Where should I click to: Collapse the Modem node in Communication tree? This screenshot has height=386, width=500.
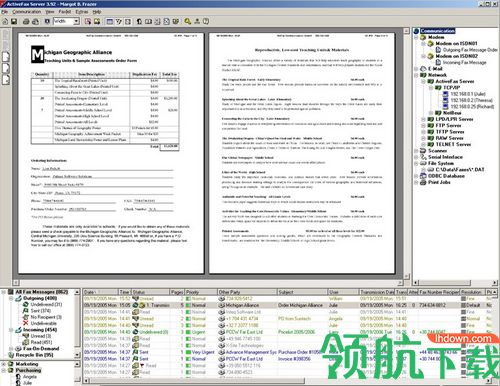pyautogui.click(x=417, y=37)
